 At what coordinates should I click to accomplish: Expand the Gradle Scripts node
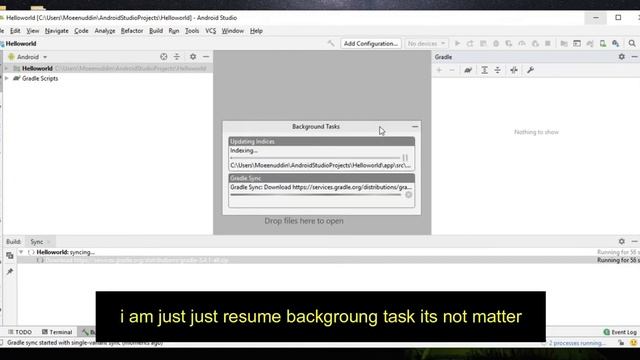click(x=6, y=78)
